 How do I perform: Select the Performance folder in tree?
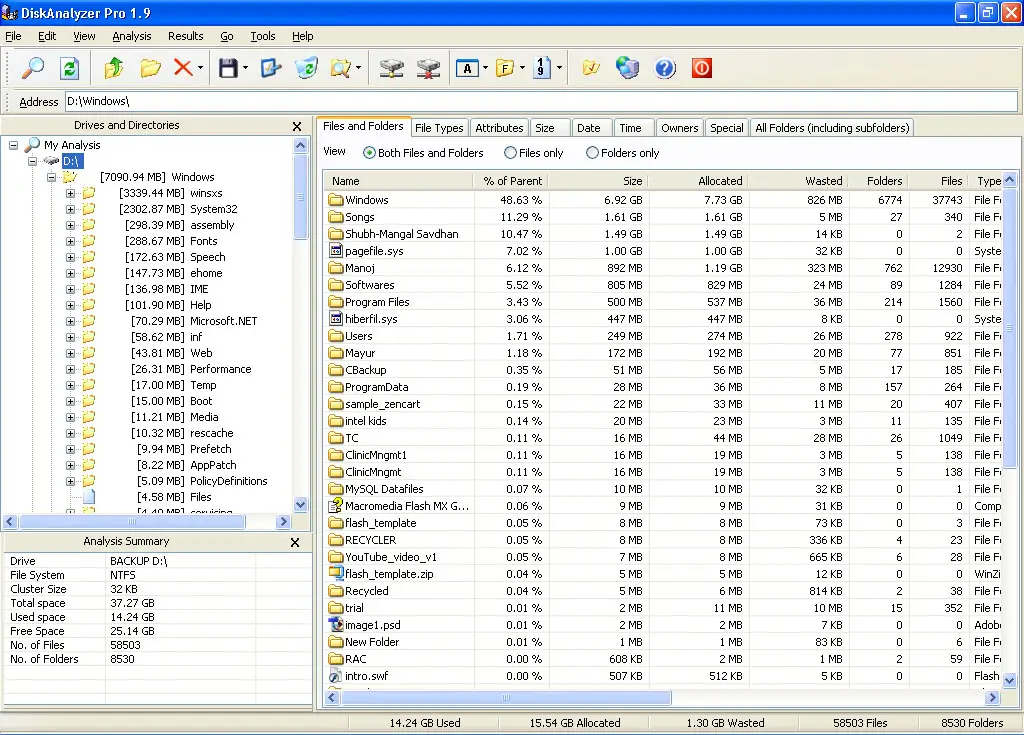(x=220, y=369)
